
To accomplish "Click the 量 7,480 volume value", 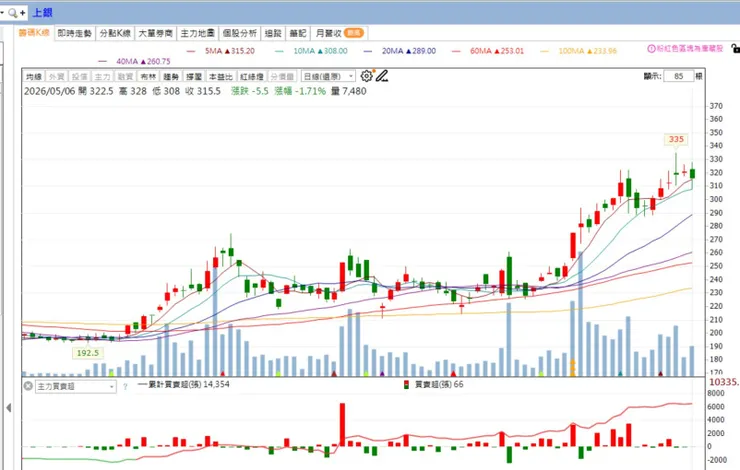I will [x=348, y=91].
